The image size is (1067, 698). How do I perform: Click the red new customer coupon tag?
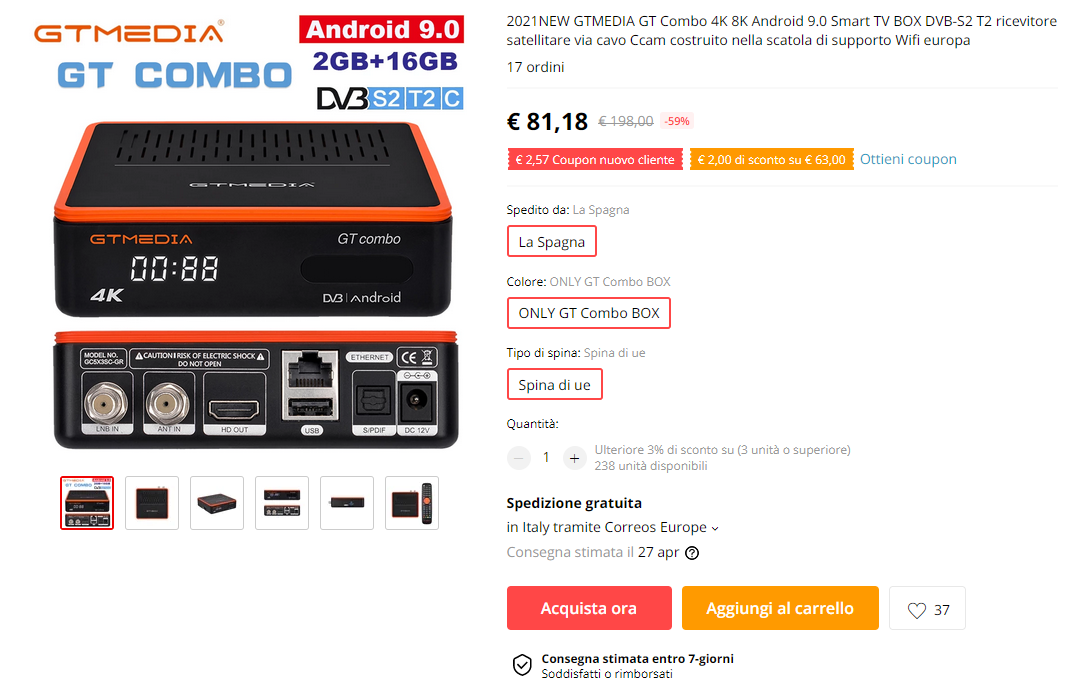595,160
